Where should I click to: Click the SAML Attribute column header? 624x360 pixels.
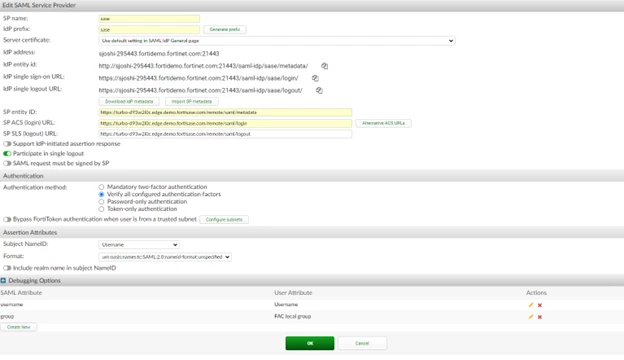[21, 293]
